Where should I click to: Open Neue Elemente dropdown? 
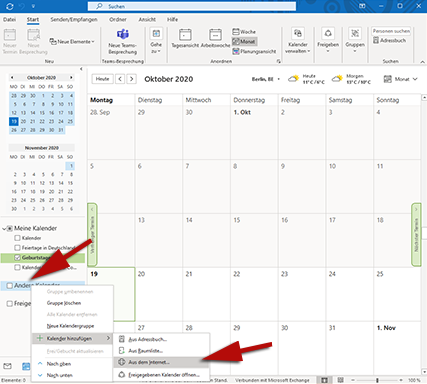72,42
